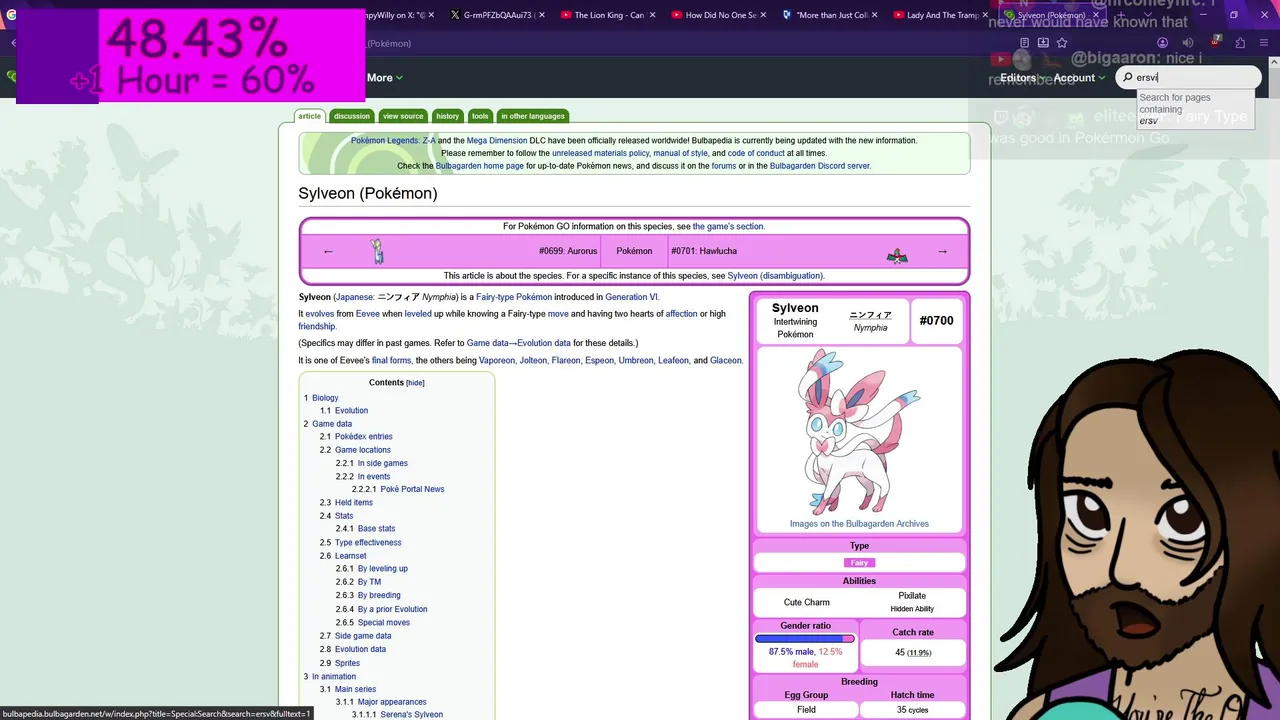This screenshot has width=1280, height=720.
Task: Expand the Editors dropdown
Action: pyautogui.click(x=1023, y=77)
